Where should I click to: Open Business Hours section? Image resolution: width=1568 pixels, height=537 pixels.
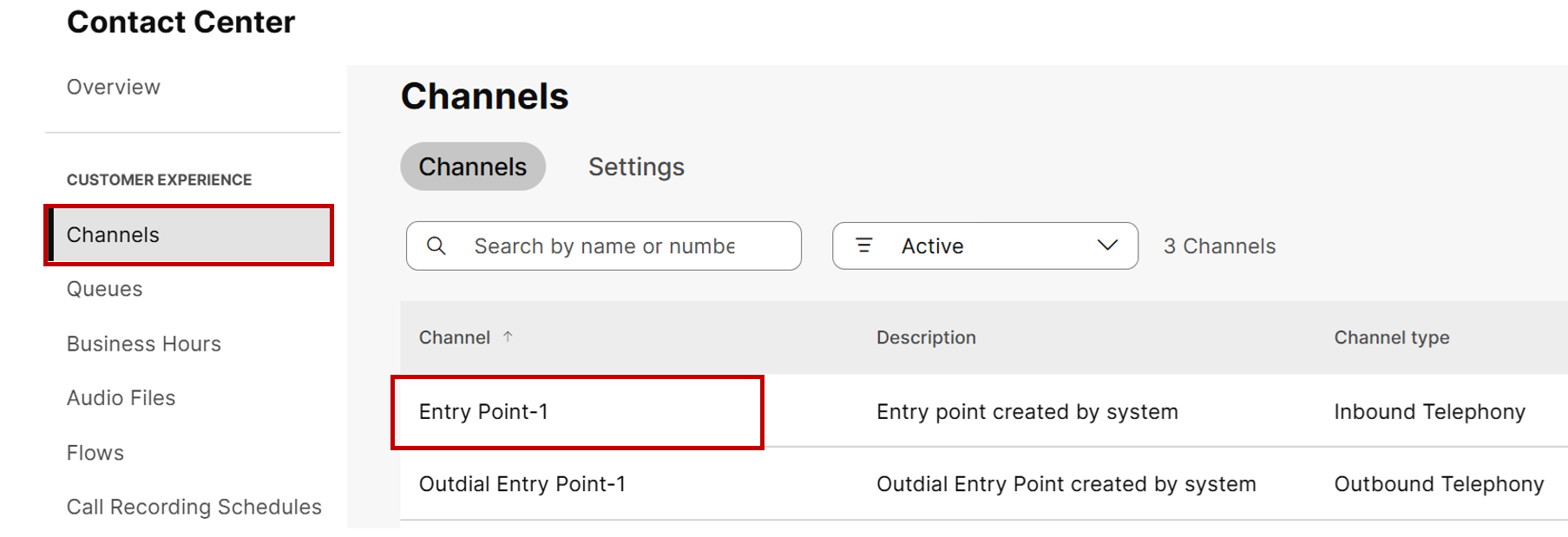tap(144, 344)
